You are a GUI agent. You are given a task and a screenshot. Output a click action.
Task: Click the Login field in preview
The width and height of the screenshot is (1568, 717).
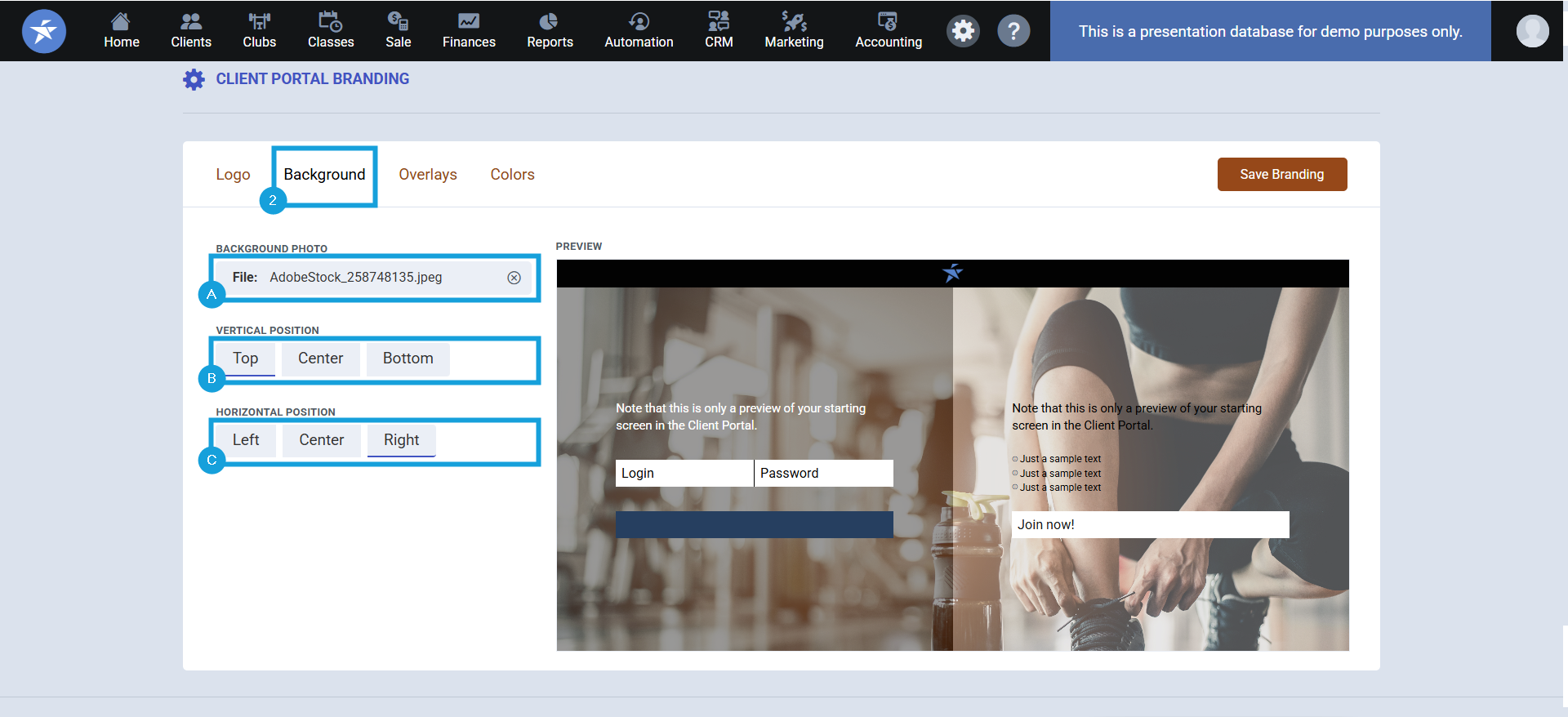pos(684,474)
